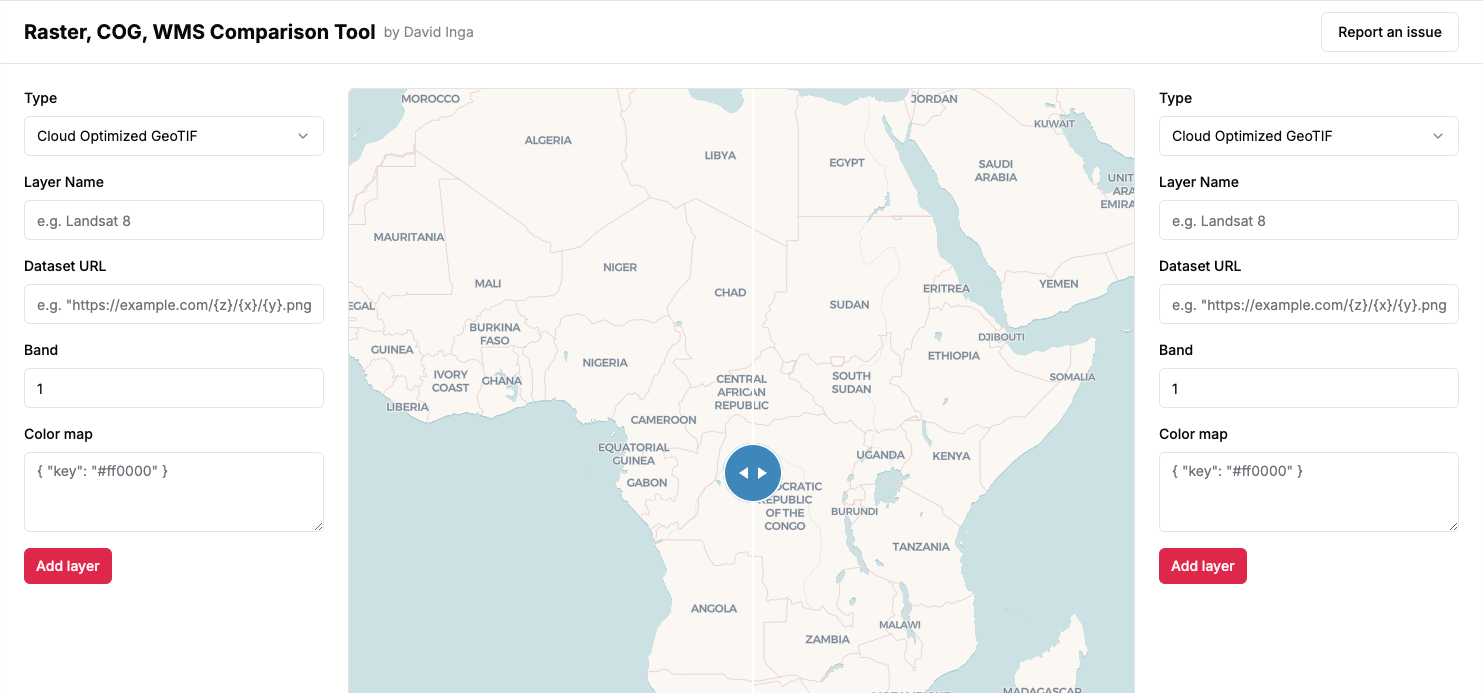This screenshot has height=693, width=1483.
Task: Click the map swipe slider handle
Action: (x=753, y=473)
